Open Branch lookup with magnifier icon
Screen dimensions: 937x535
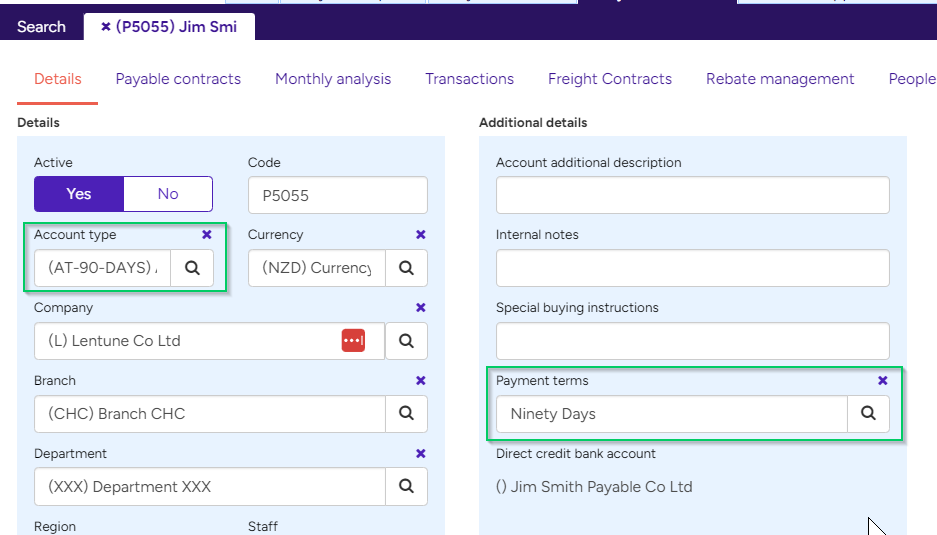coord(406,414)
